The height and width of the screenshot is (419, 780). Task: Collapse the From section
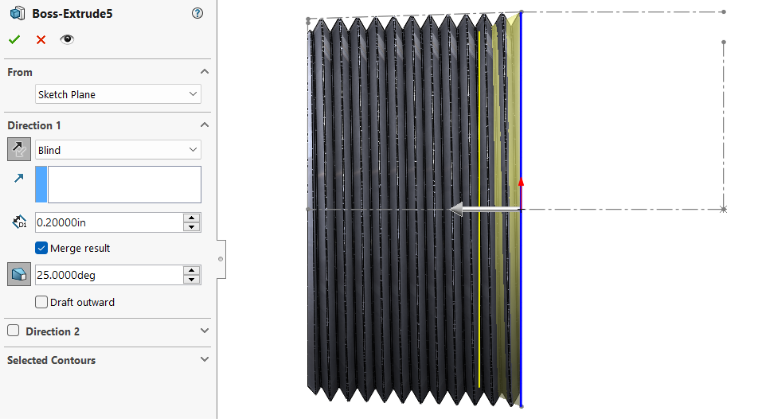pos(204,72)
